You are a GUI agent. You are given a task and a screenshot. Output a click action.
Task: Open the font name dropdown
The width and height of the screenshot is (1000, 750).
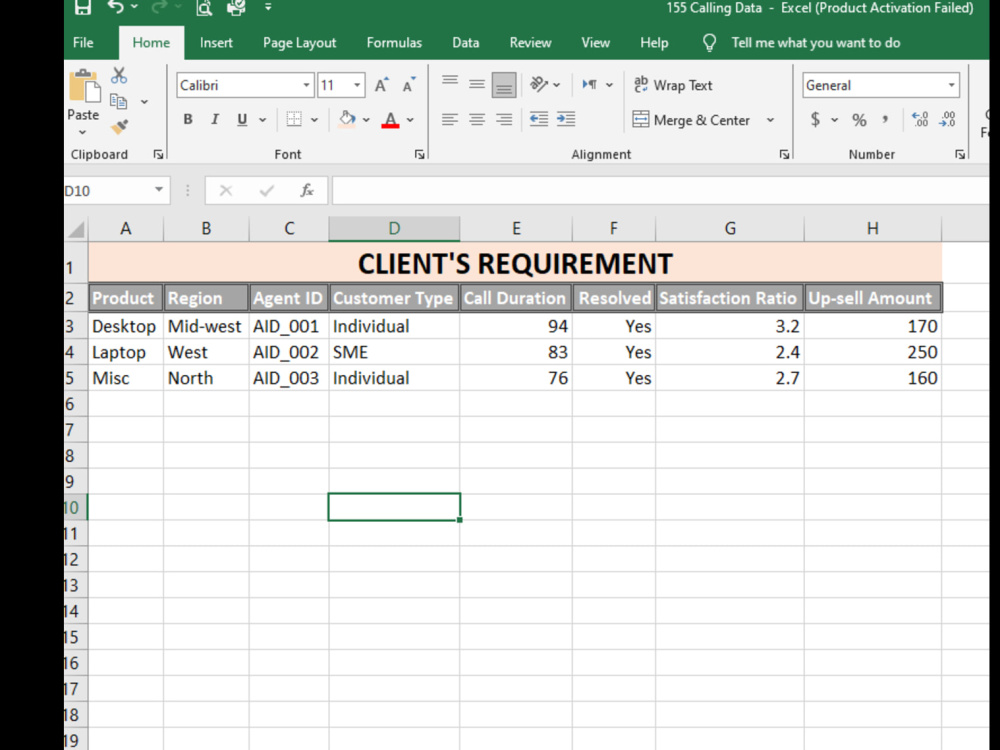click(x=307, y=85)
